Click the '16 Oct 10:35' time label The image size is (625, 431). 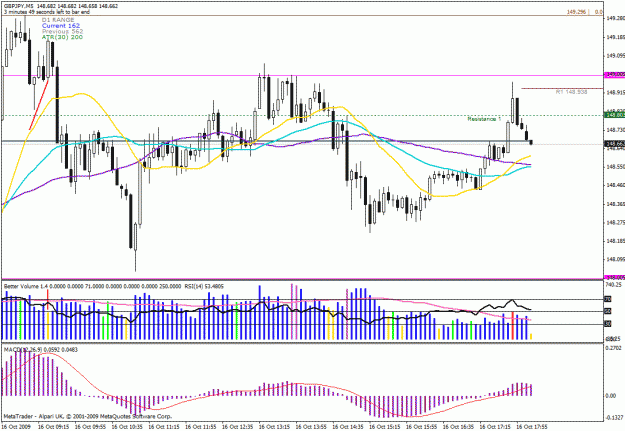127,427
